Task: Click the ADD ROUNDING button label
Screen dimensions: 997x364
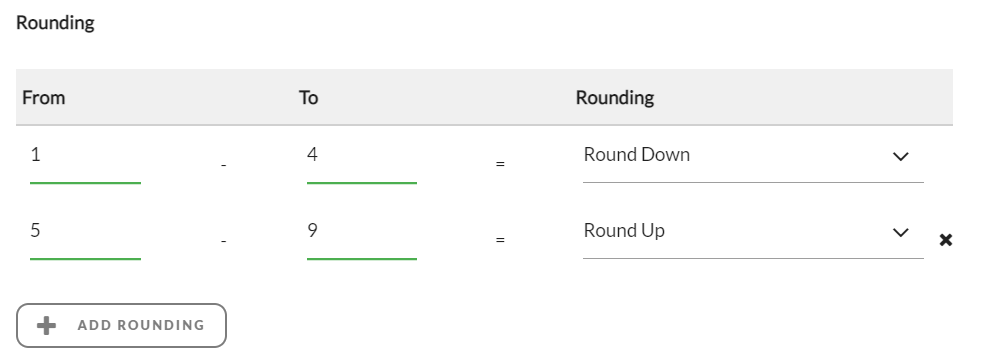Action: click(x=141, y=325)
